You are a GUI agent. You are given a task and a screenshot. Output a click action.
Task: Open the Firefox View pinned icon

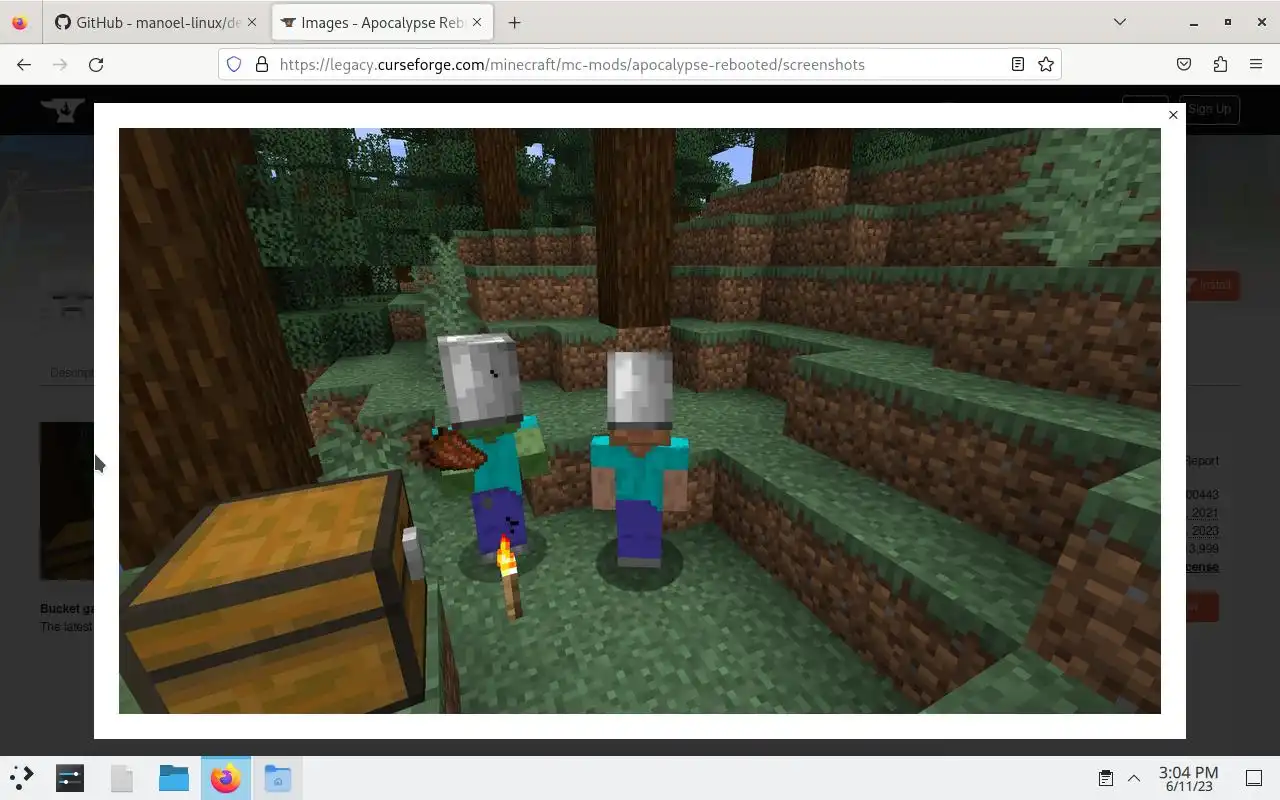click(19, 22)
